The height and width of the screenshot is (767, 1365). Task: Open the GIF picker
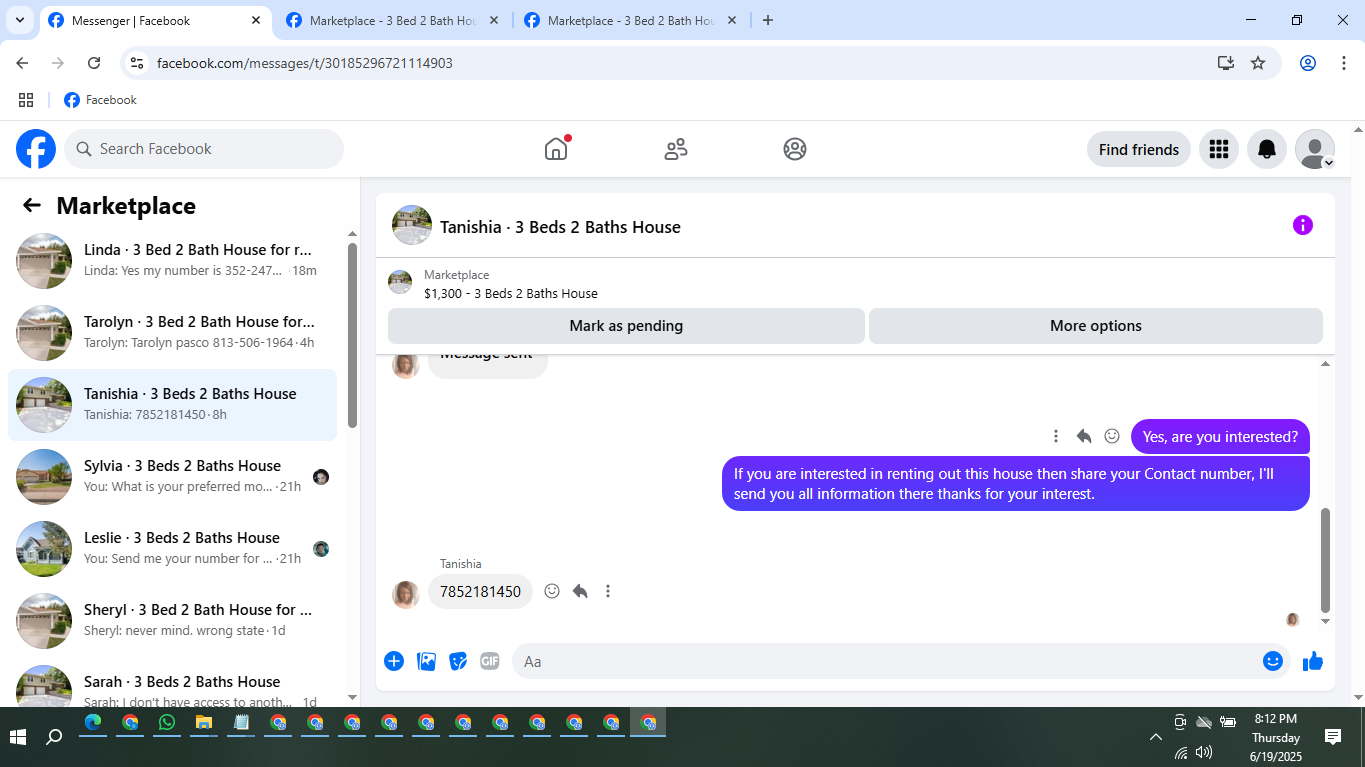click(489, 661)
